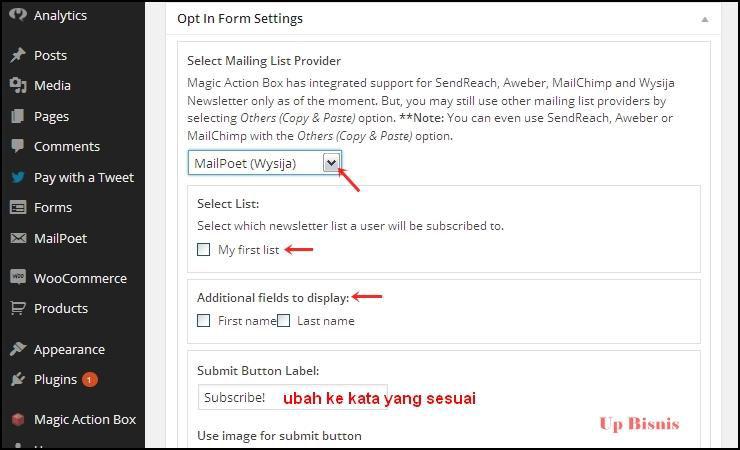Click the Pages icon in sidebar
The width and height of the screenshot is (740, 450).
pyautogui.click(x=17, y=116)
